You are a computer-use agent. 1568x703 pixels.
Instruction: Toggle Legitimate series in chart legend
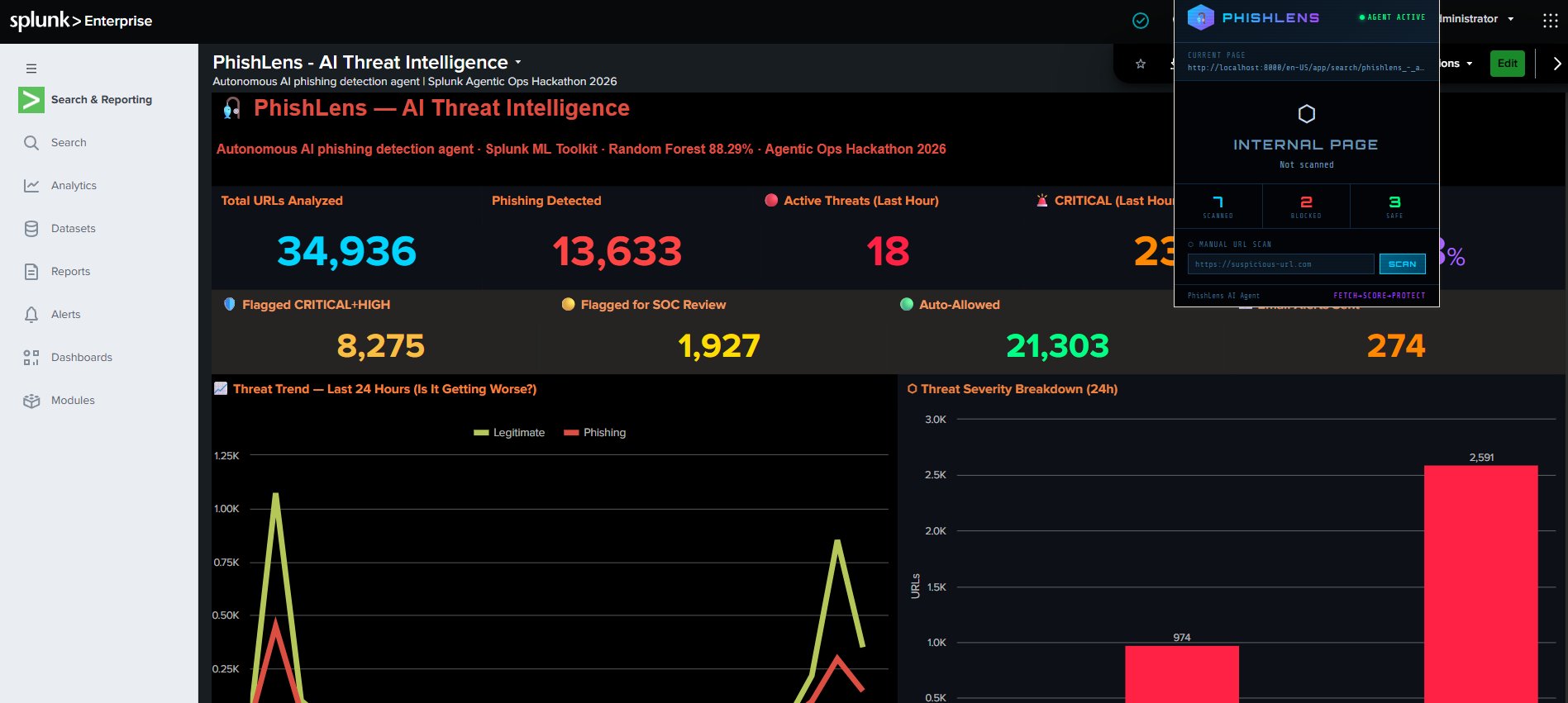[509, 433]
